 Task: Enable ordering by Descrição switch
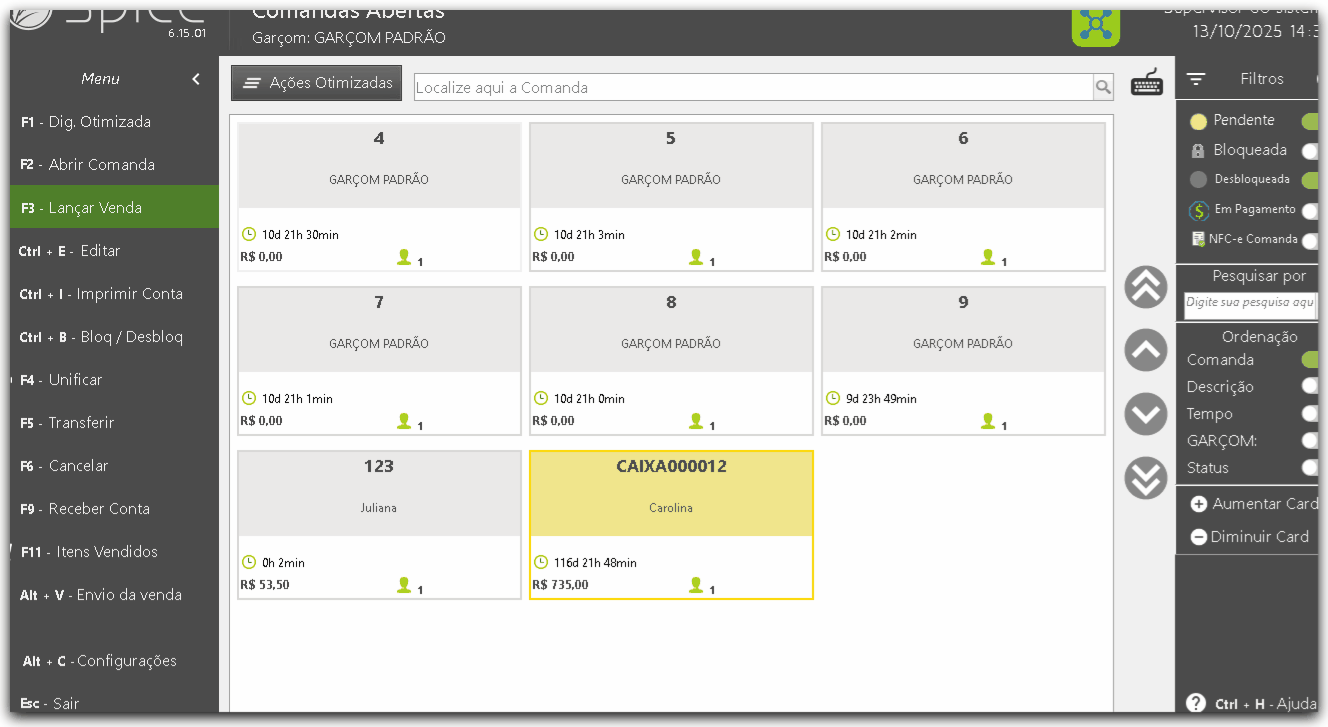tap(1309, 386)
